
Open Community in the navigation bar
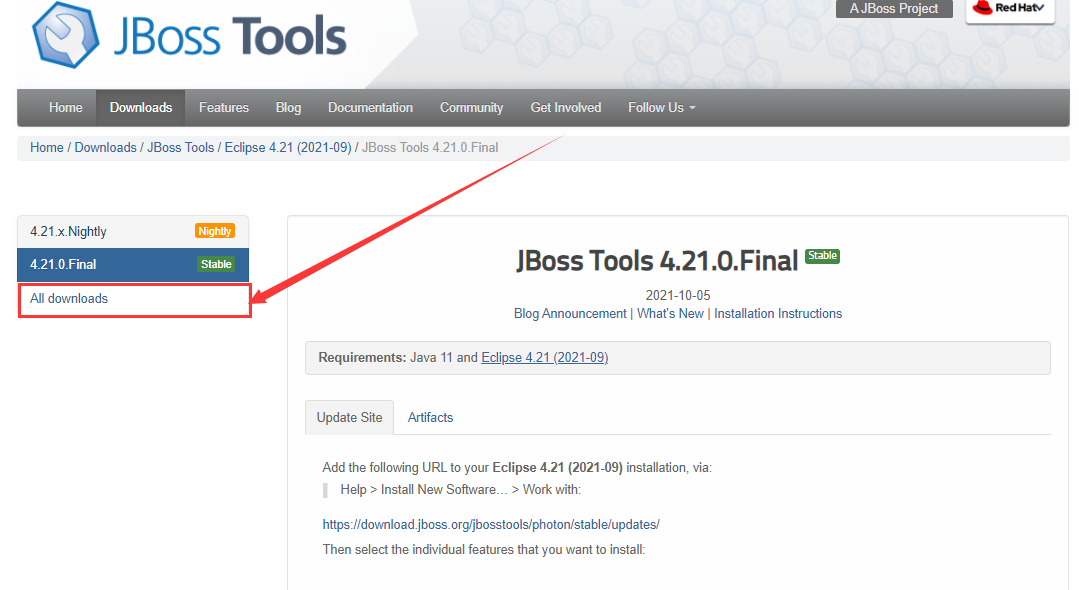[471, 107]
